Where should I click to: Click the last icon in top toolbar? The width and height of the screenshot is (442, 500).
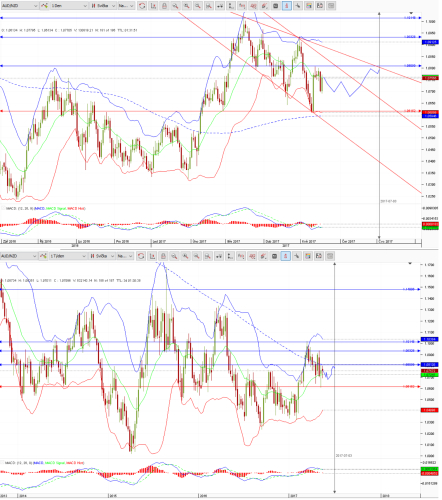pyautogui.click(x=331, y=6)
